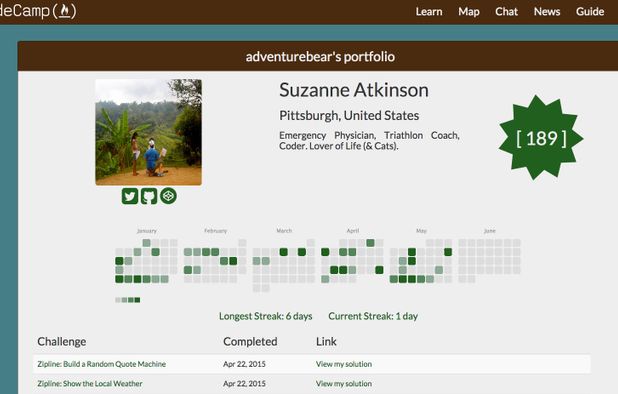The image size is (618, 394).
Task: Click the green 189 points badge
Action: click(541, 138)
